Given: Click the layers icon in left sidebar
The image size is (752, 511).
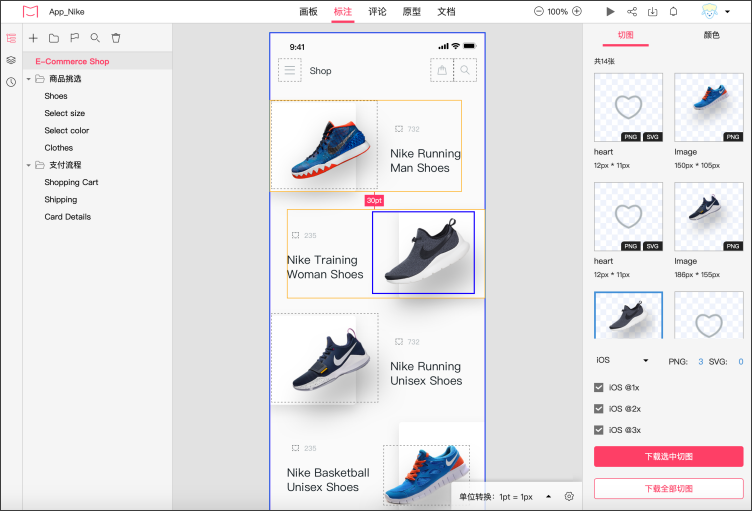Looking at the screenshot, I should (x=11, y=60).
